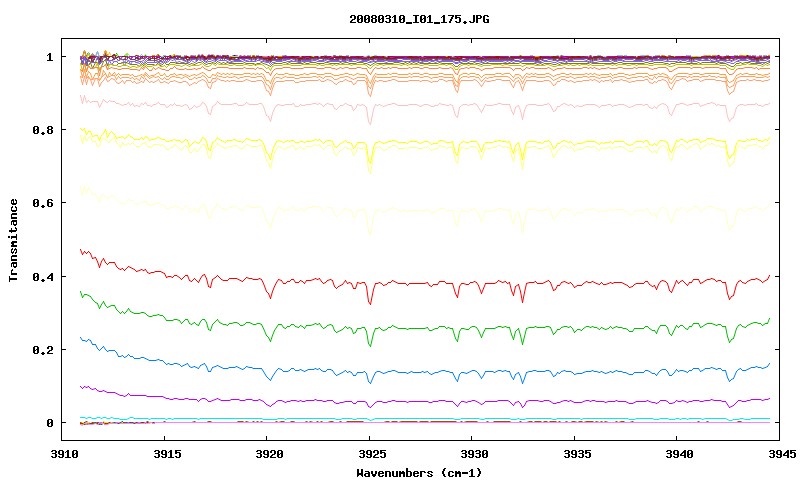Image resolution: width=800 pixels, height=480 pixels.
Task: Click the Wavenumbers (cm-1) x-axis label
Action: click(x=419, y=473)
